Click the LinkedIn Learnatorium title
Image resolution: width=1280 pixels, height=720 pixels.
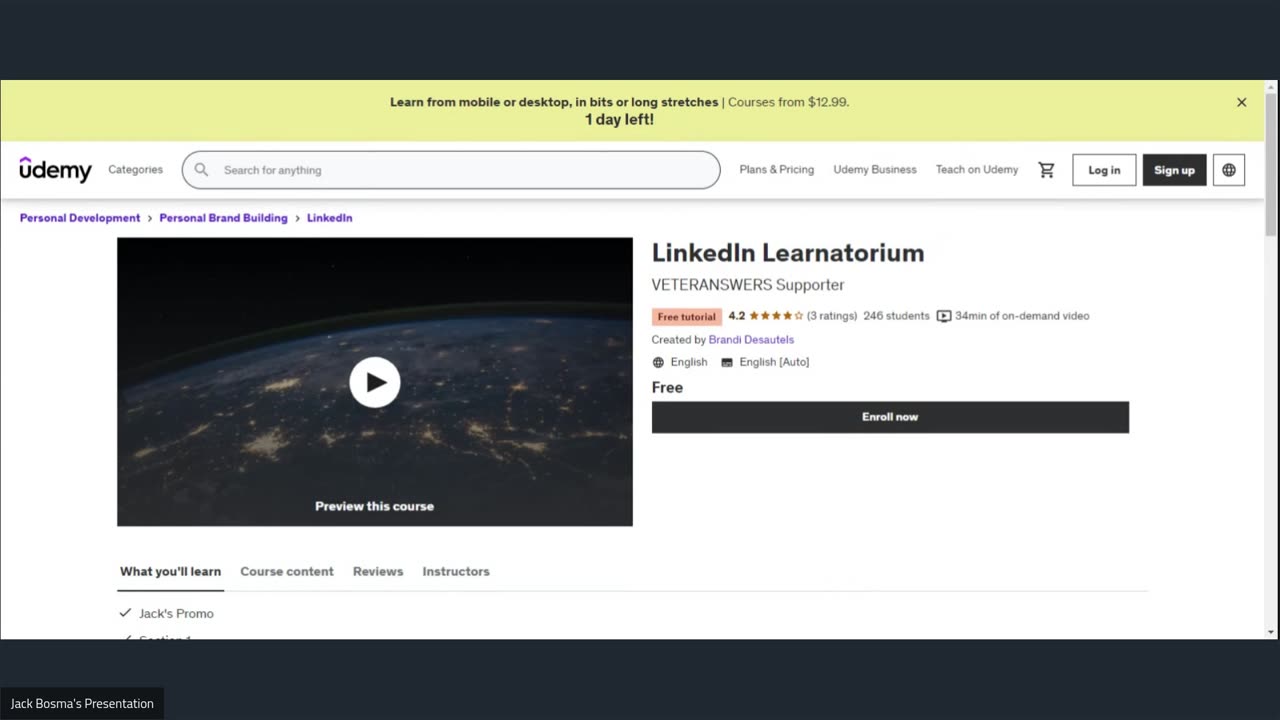tap(788, 253)
